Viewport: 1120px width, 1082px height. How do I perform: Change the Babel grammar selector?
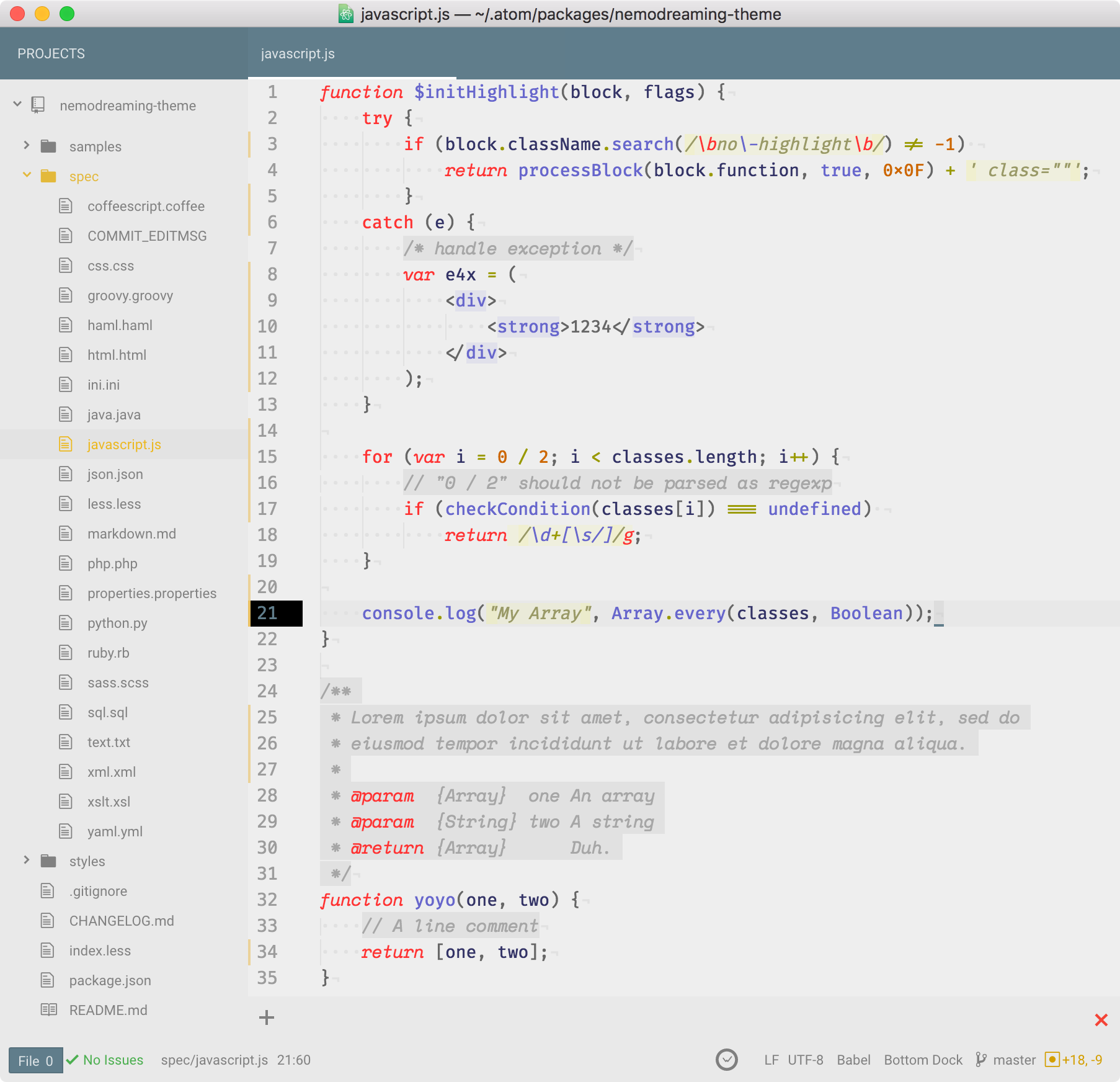(853, 1060)
